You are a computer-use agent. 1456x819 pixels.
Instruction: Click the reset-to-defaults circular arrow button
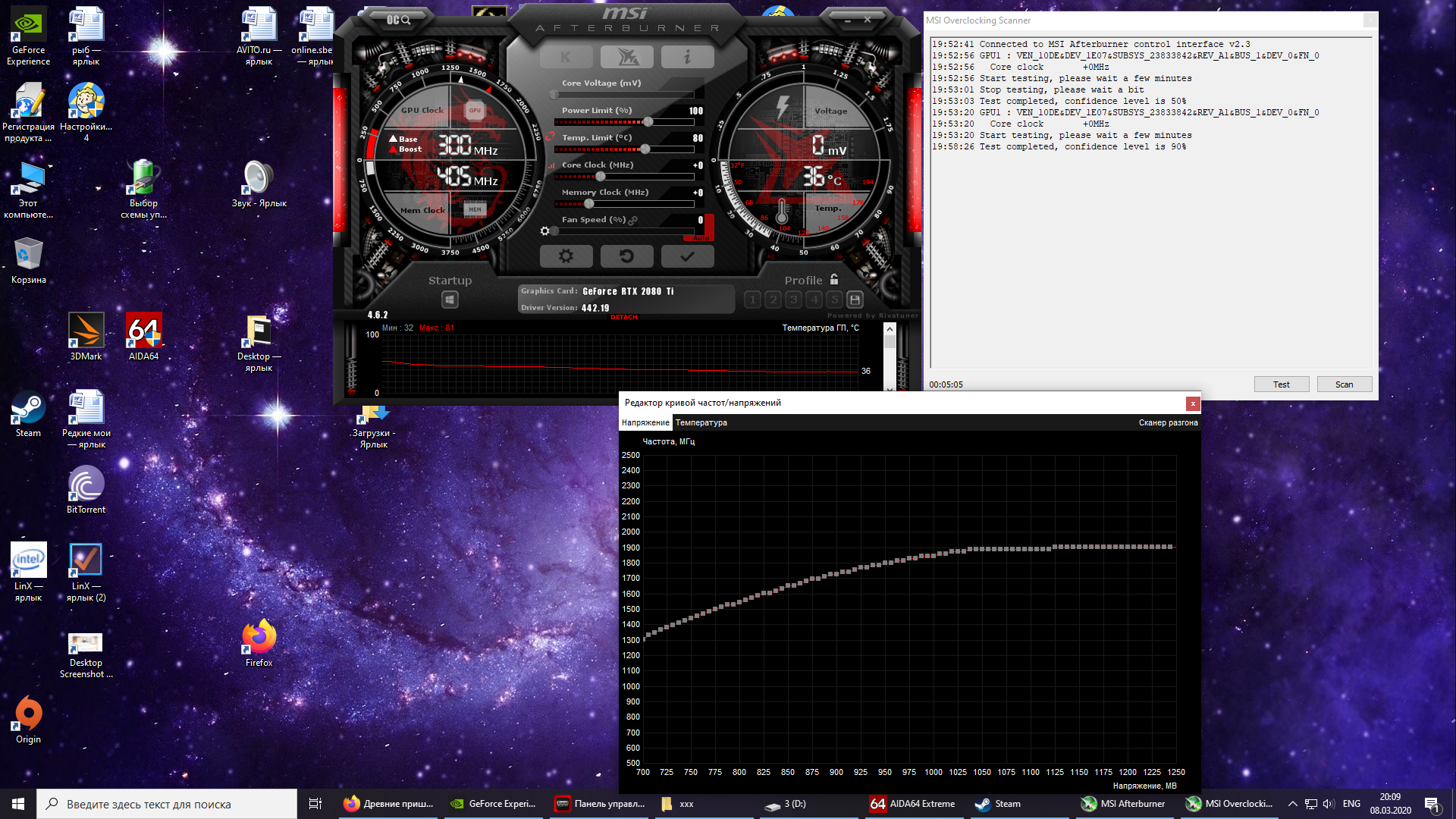coord(626,256)
